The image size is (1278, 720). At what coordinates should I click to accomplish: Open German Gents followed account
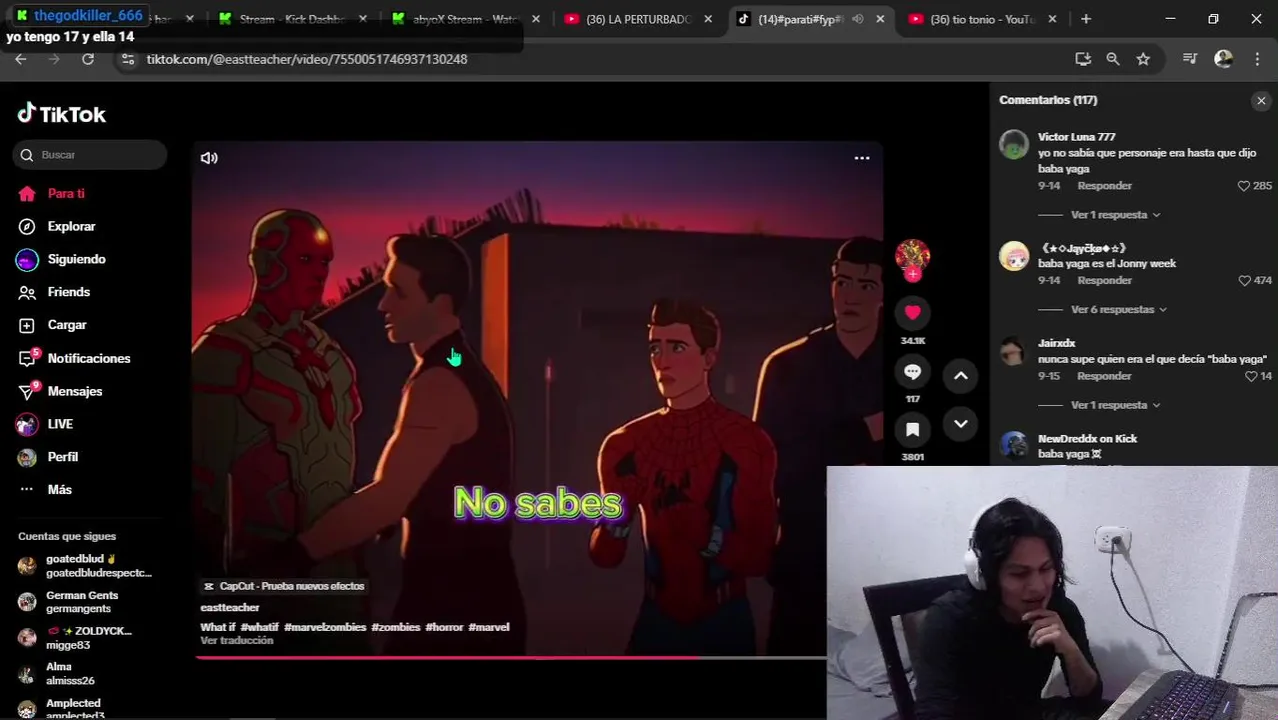pos(81,602)
